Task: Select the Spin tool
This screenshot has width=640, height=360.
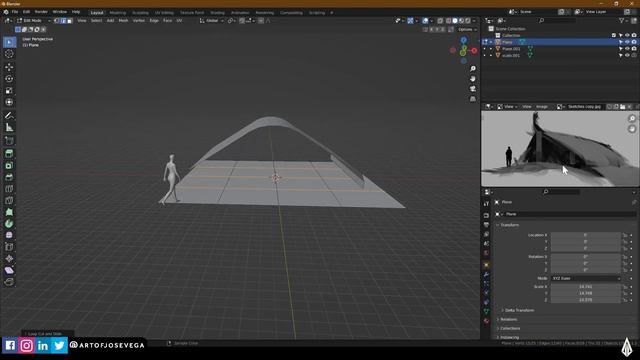Action: (x=9, y=224)
